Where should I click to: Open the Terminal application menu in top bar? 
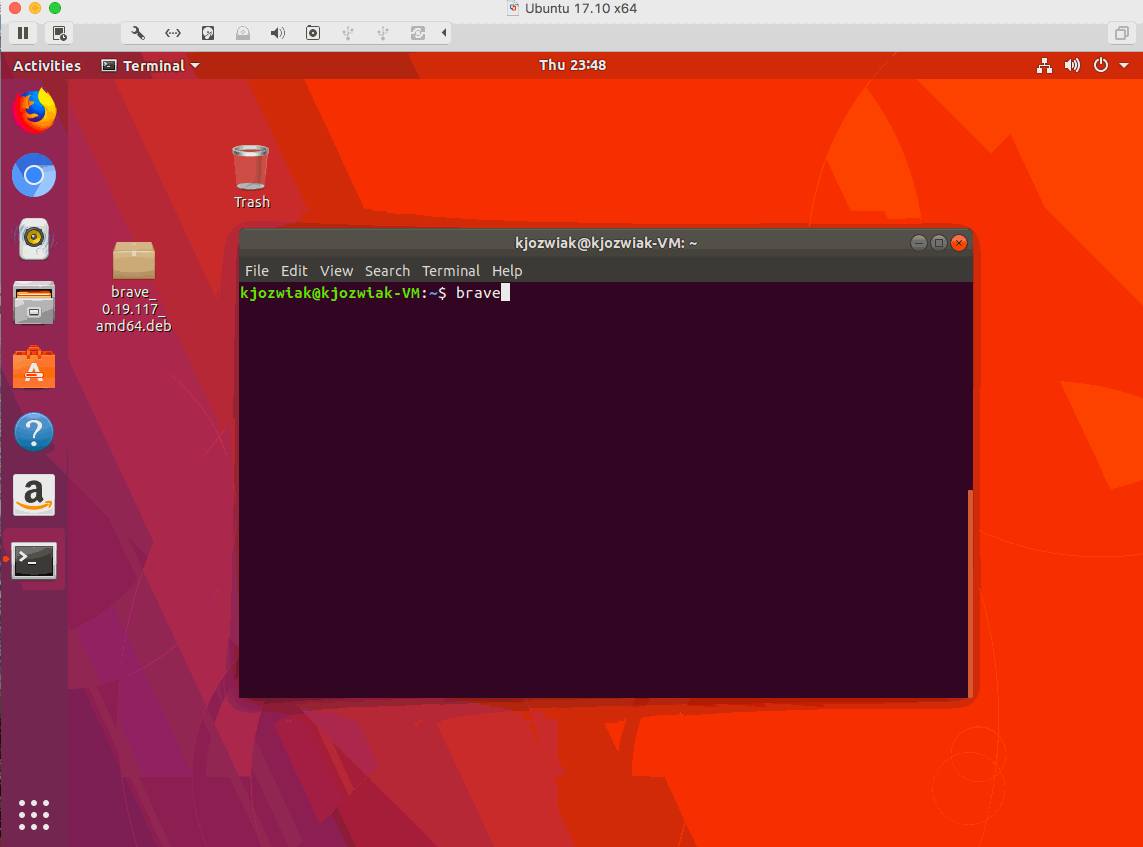[x=148, y=65]
